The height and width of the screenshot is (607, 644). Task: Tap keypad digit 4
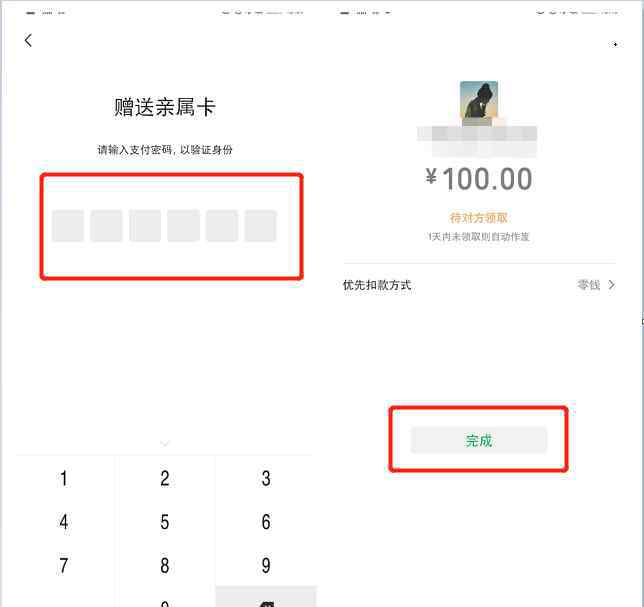pos(64,522)
